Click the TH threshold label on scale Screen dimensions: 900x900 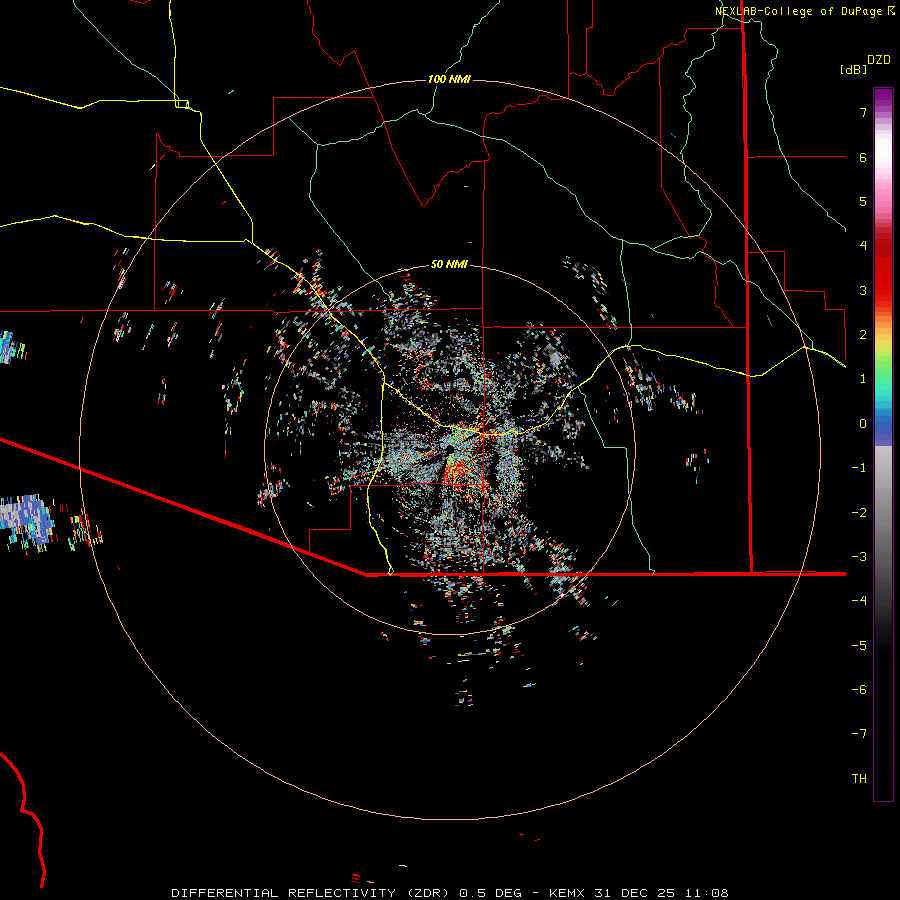[x=859, y=779]
